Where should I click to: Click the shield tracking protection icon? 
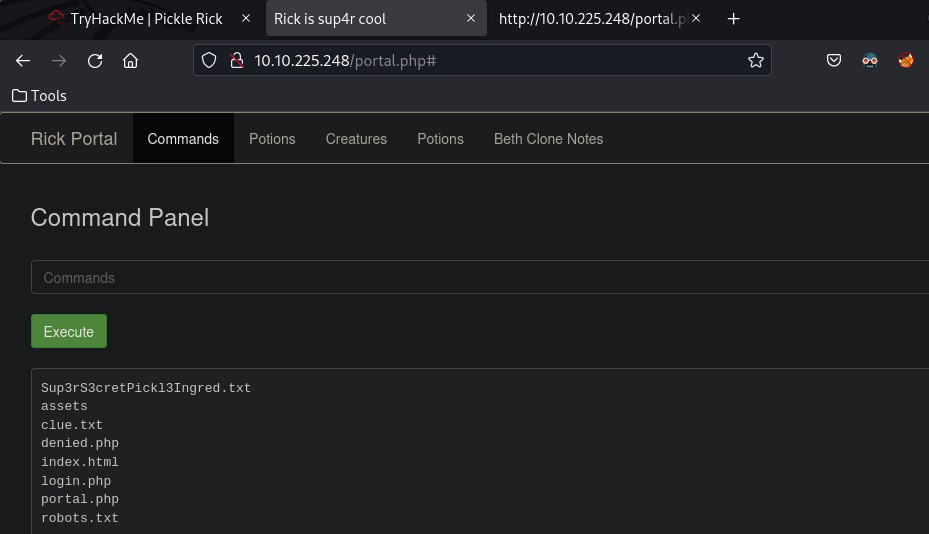point(209,61)
